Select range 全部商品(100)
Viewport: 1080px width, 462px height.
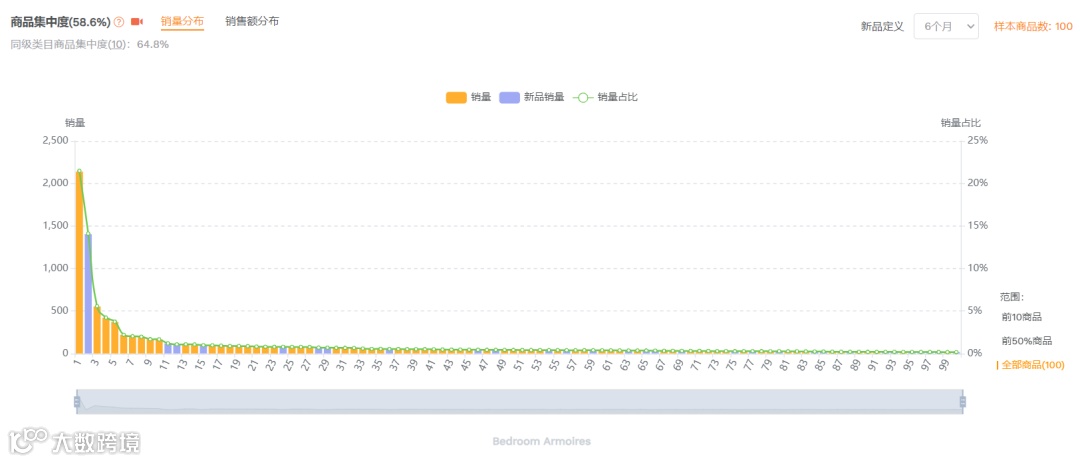1032,365
